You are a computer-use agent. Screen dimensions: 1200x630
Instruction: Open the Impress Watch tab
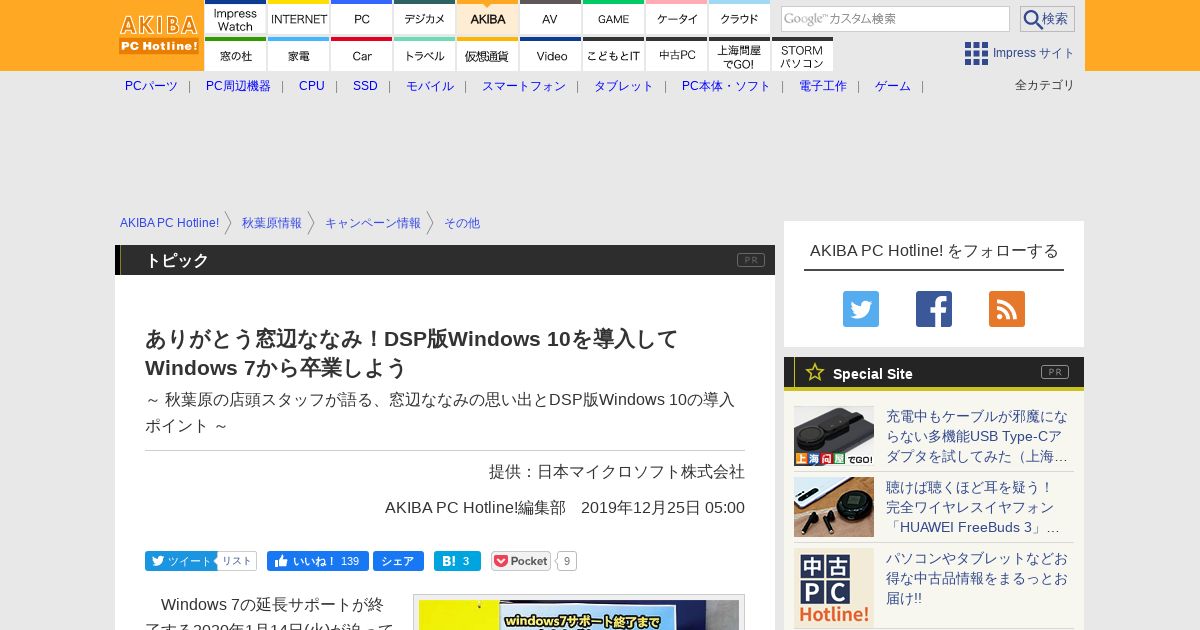coord(236,18)
